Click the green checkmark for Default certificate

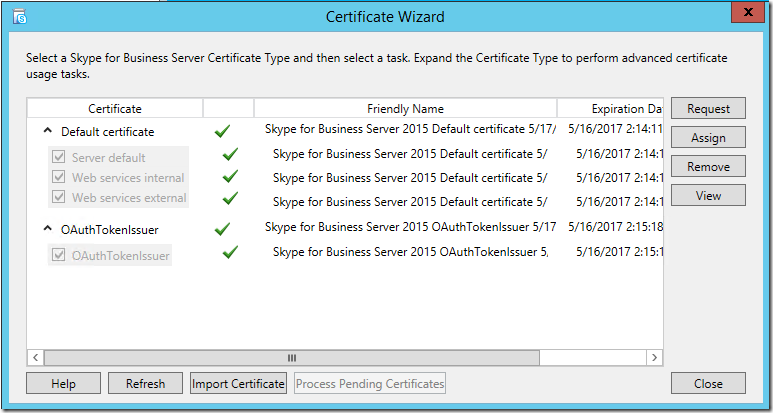(222, 132)
